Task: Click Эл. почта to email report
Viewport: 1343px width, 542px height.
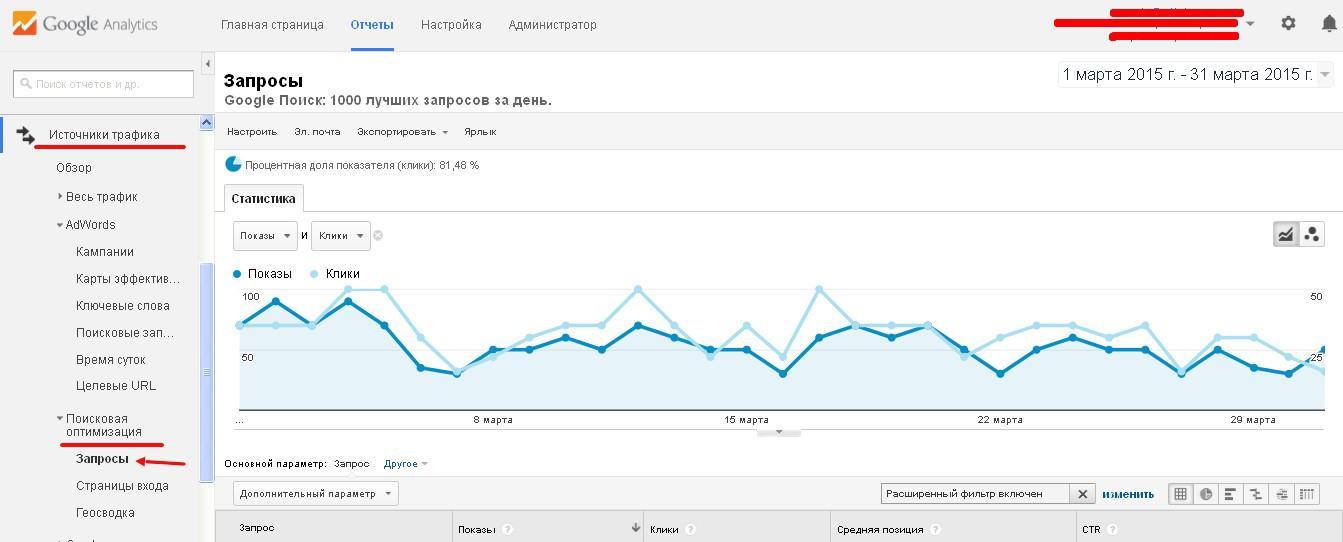Action: coord(317,131)
